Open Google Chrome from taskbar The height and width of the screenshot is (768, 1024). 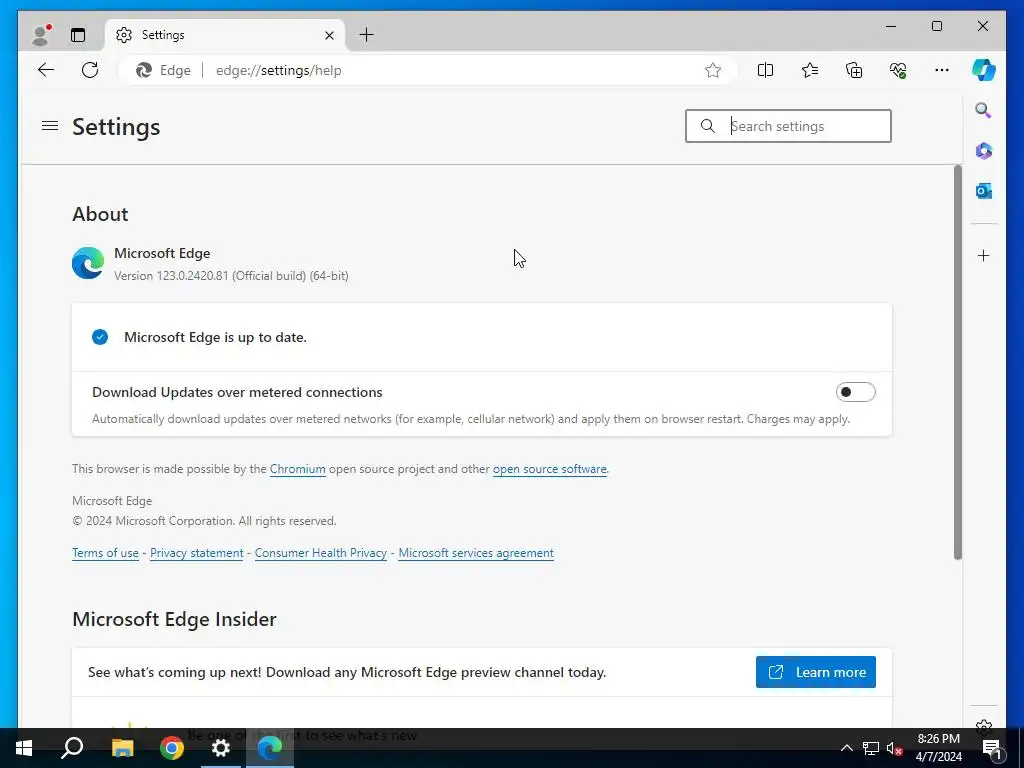(172, 748)
